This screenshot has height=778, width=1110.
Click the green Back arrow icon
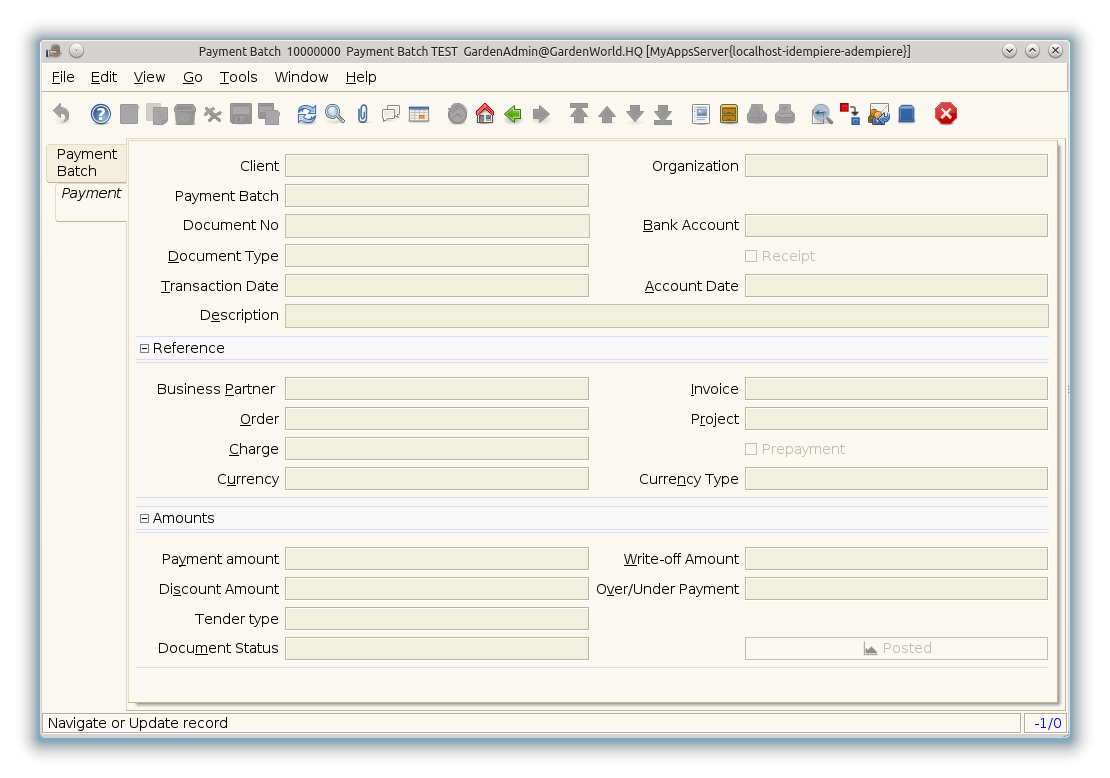(513, 114)
